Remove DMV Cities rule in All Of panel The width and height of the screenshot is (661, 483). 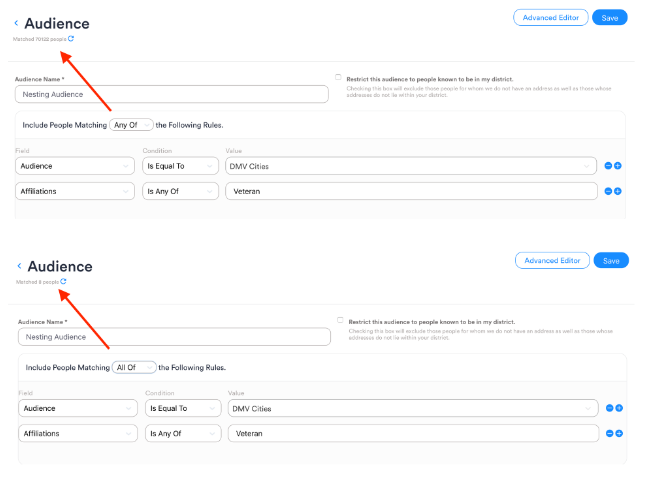coord(611,408)
